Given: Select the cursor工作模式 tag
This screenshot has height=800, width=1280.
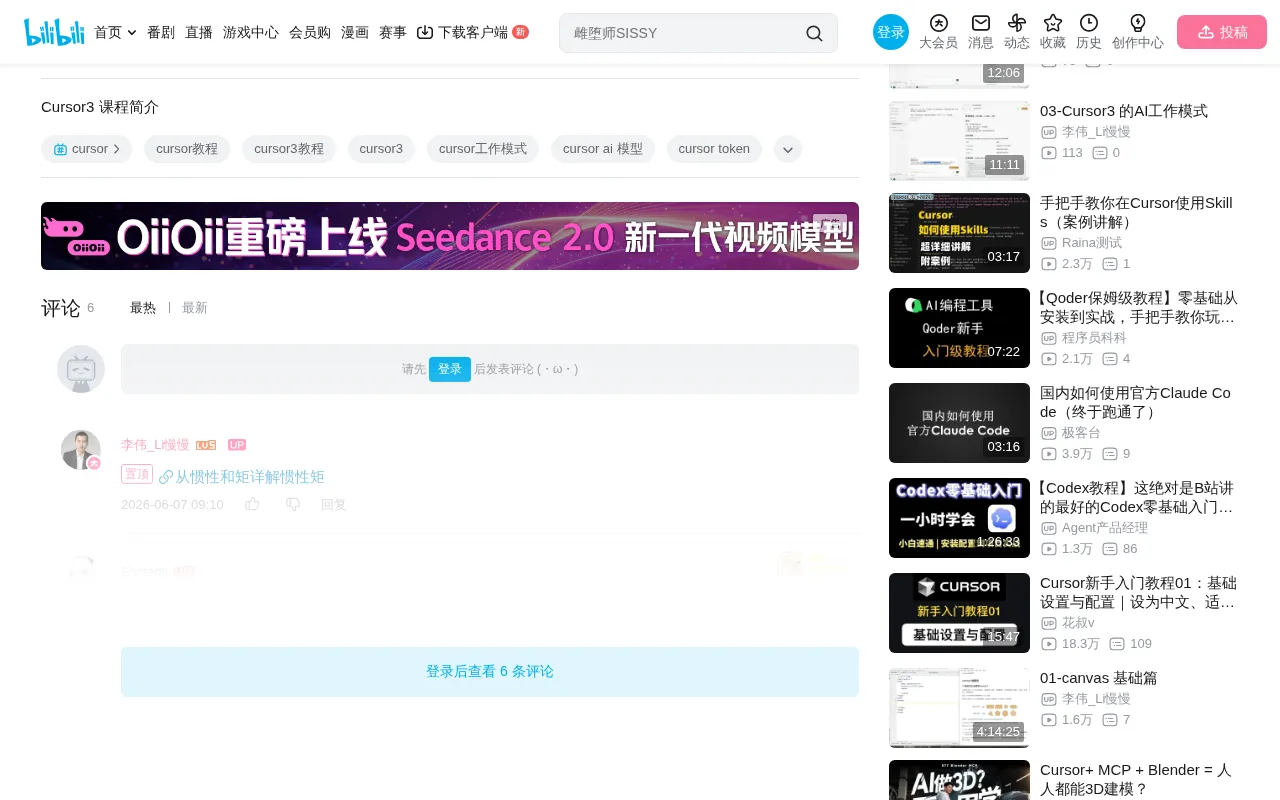Looking at the screenshot, I should coord(483,149).
